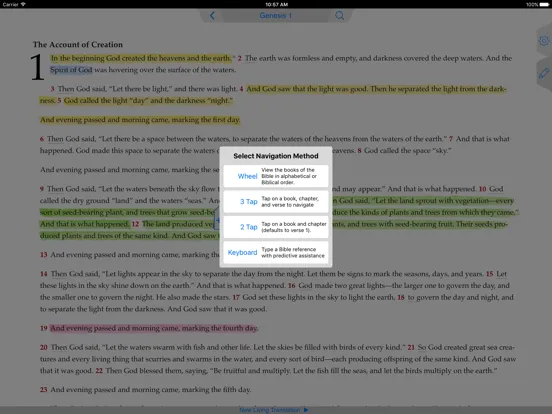Tap the large chapter number 1

pos(37,67)
